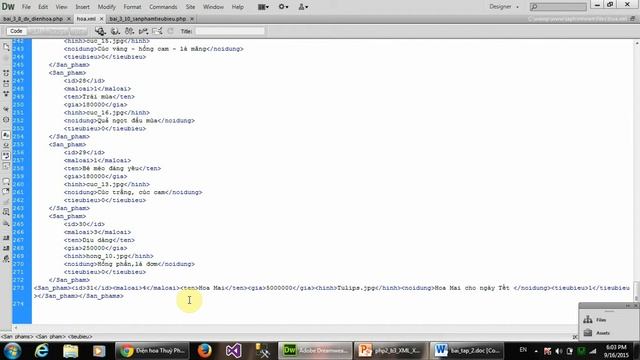
Task: Click Wrap Tag icon in coding toolbar
Action: coord(6,202)
